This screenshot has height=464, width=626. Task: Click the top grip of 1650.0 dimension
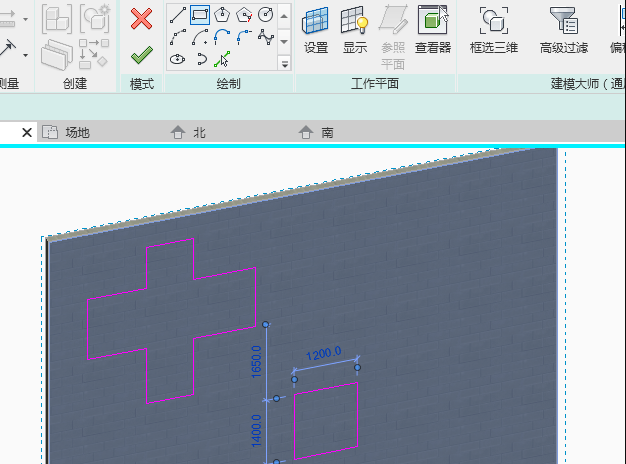click(265, 324)
